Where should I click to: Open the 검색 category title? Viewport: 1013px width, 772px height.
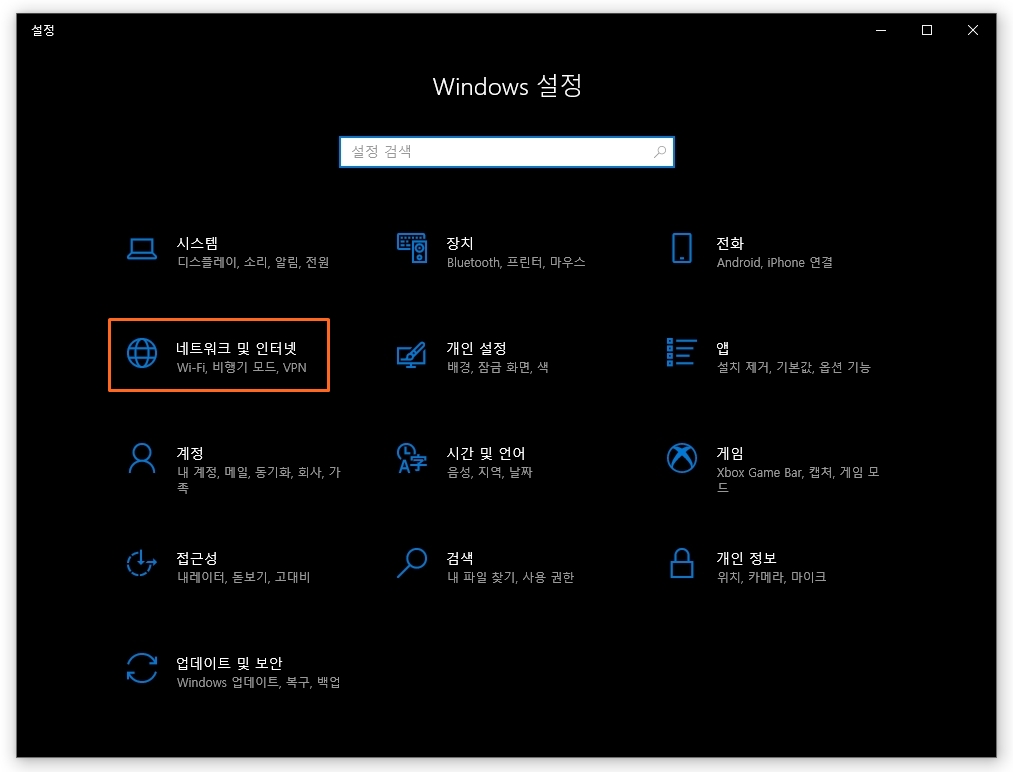(x=459, y=558)
